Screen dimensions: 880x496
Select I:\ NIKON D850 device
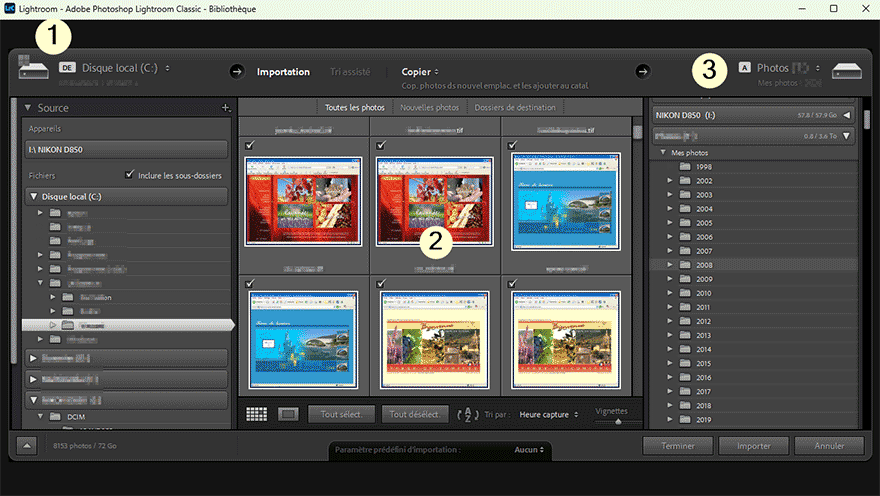[126, 150]
